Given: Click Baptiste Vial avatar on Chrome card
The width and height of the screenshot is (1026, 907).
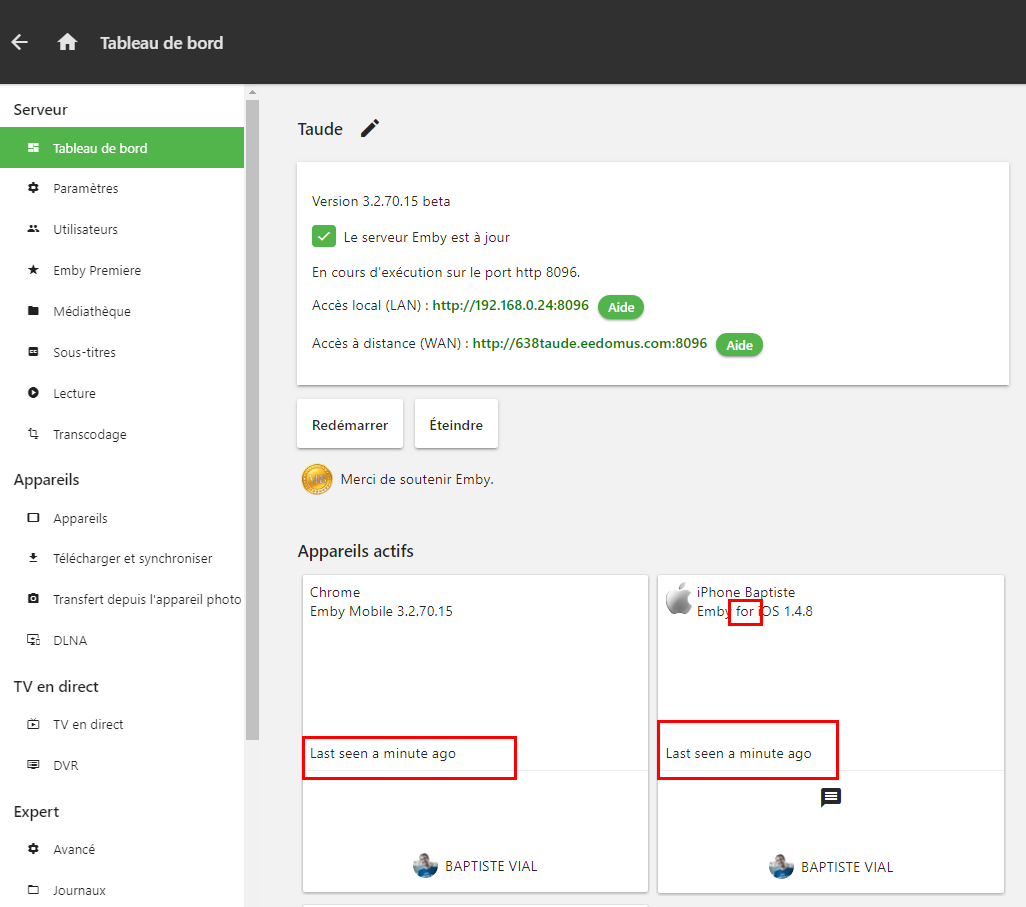Looking at the screenshot, I should coord(425,865).
